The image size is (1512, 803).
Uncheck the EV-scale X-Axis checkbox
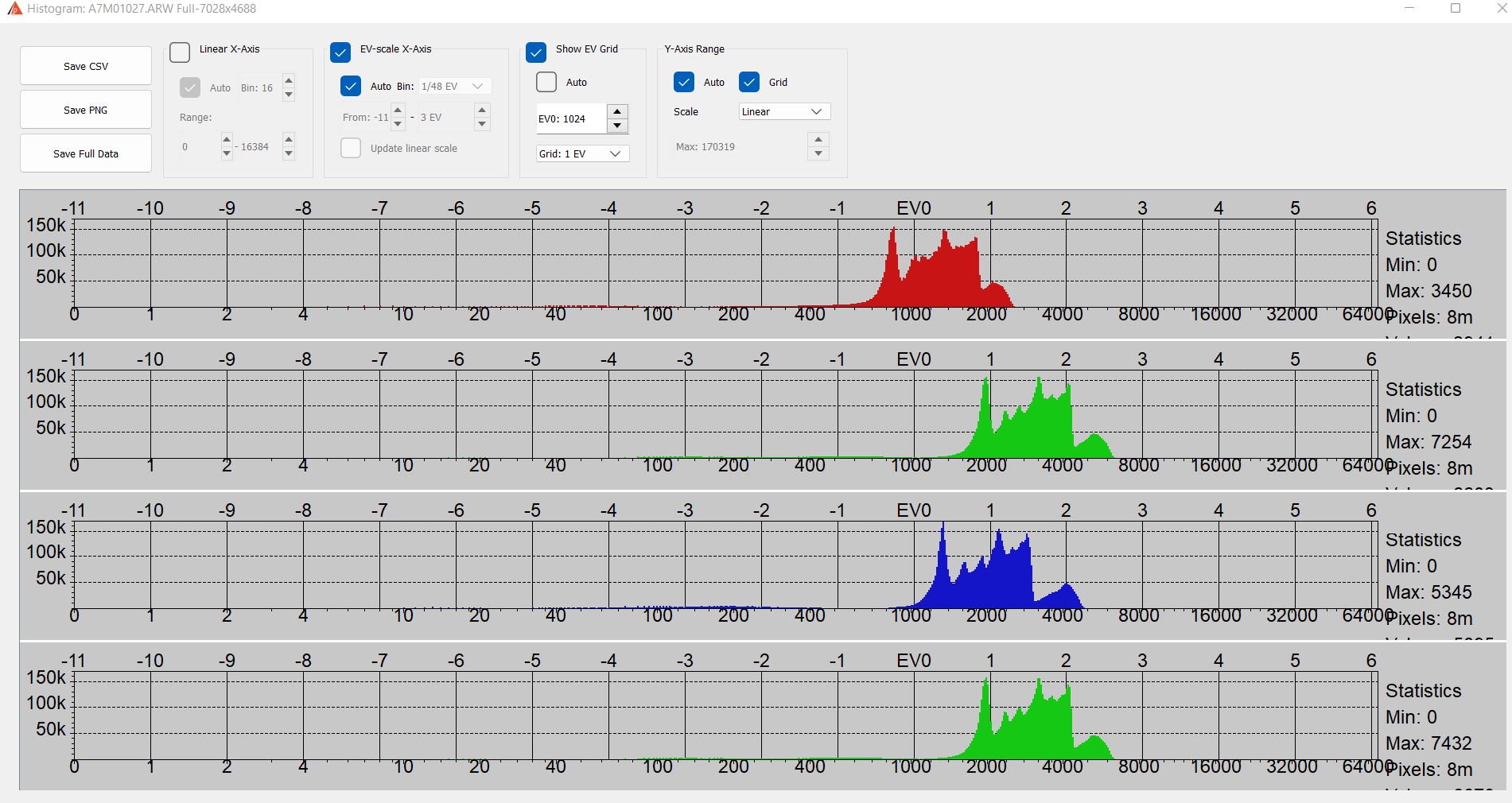click(340, 52)
